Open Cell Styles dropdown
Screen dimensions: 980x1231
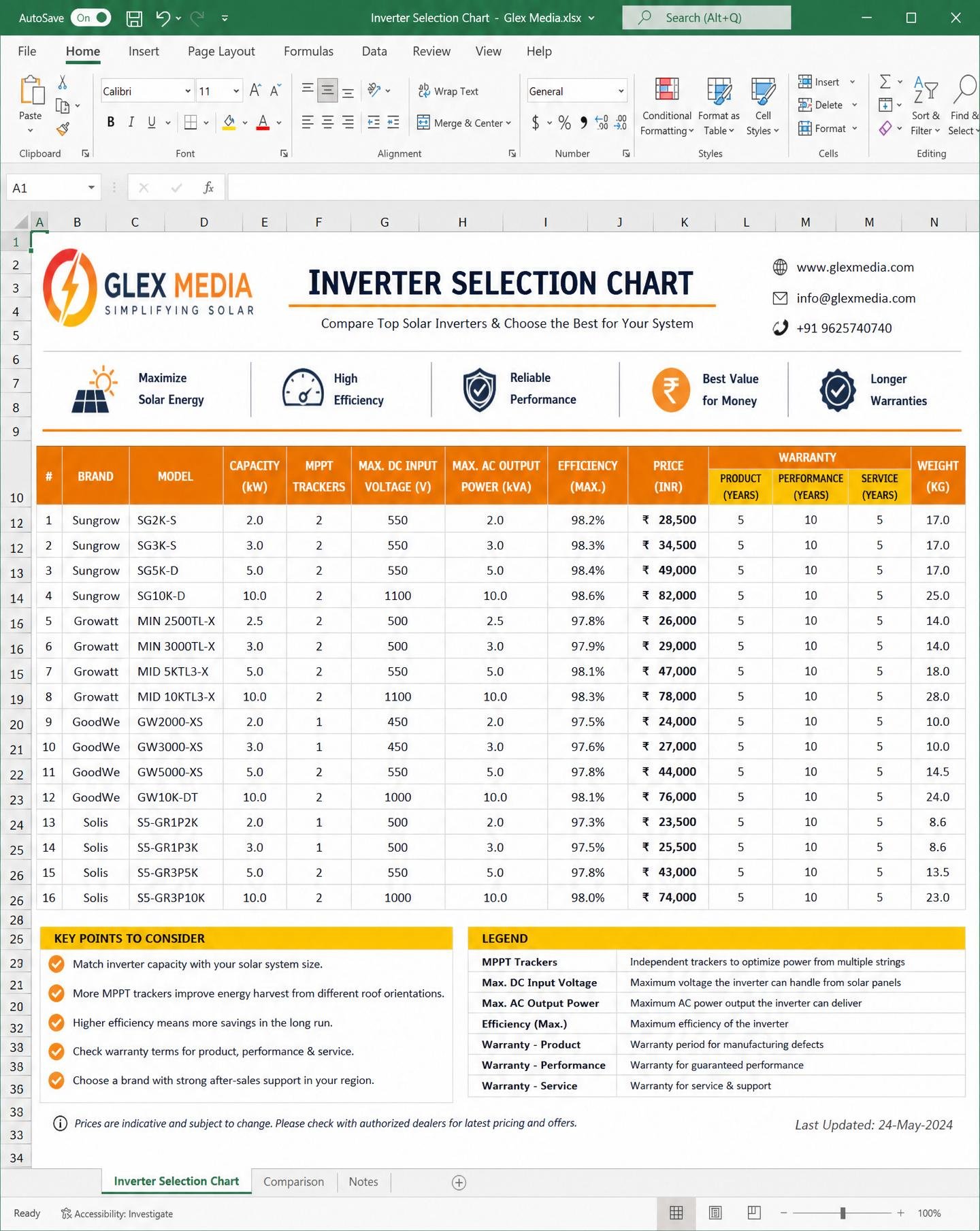tap(763, 107)
